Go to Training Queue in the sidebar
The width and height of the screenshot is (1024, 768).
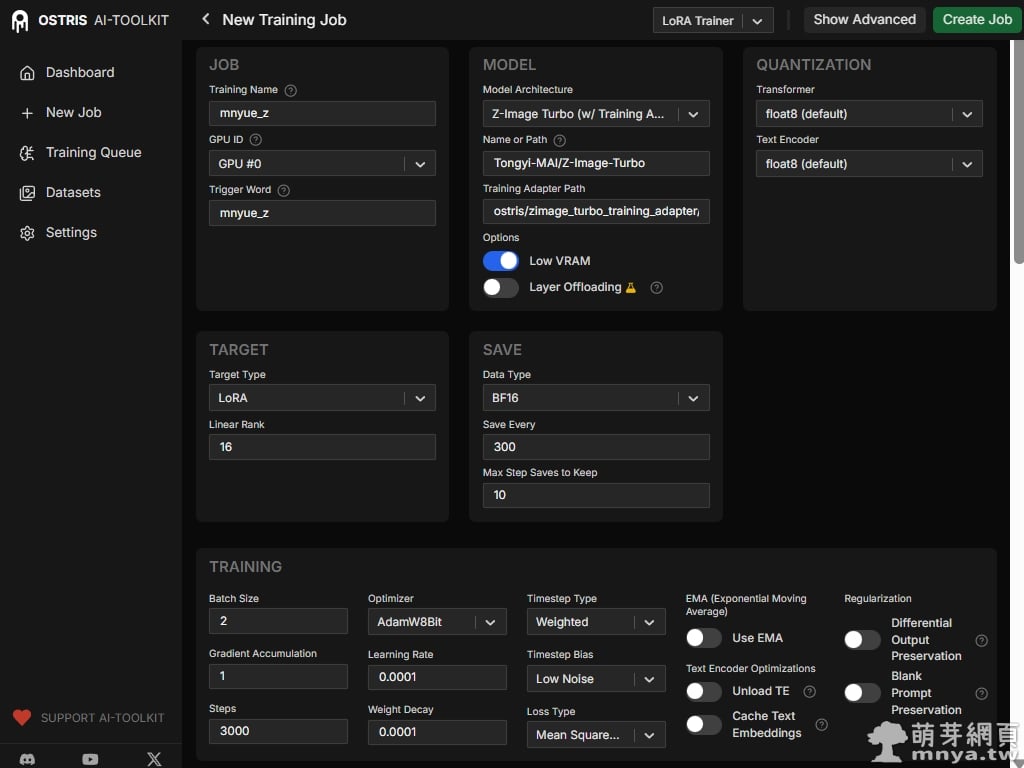point(93,153)
